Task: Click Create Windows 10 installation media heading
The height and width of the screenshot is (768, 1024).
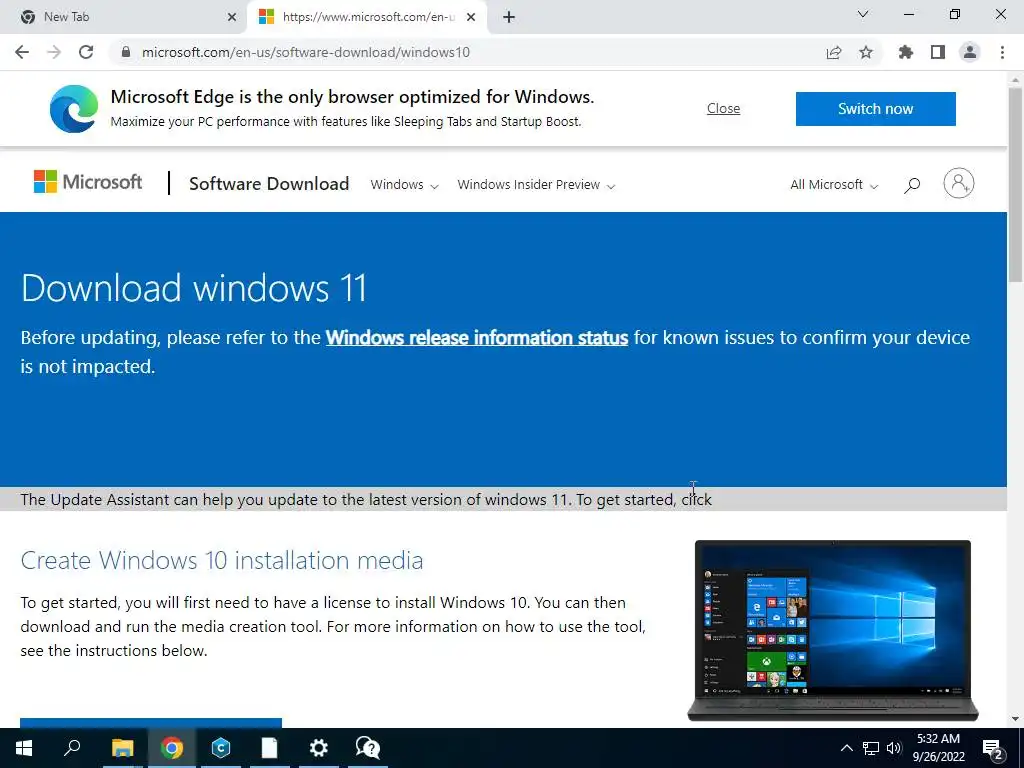Action: click(x=221, y=560)
